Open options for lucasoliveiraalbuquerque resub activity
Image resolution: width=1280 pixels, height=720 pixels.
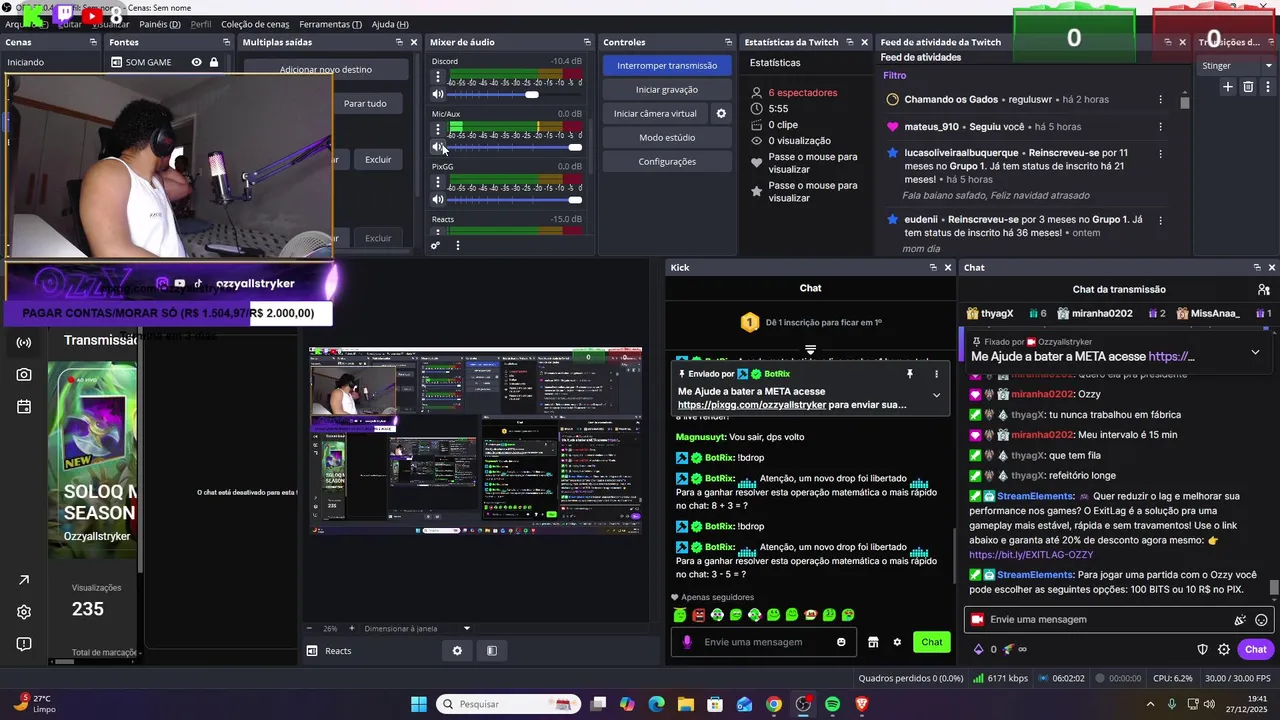1160,153
